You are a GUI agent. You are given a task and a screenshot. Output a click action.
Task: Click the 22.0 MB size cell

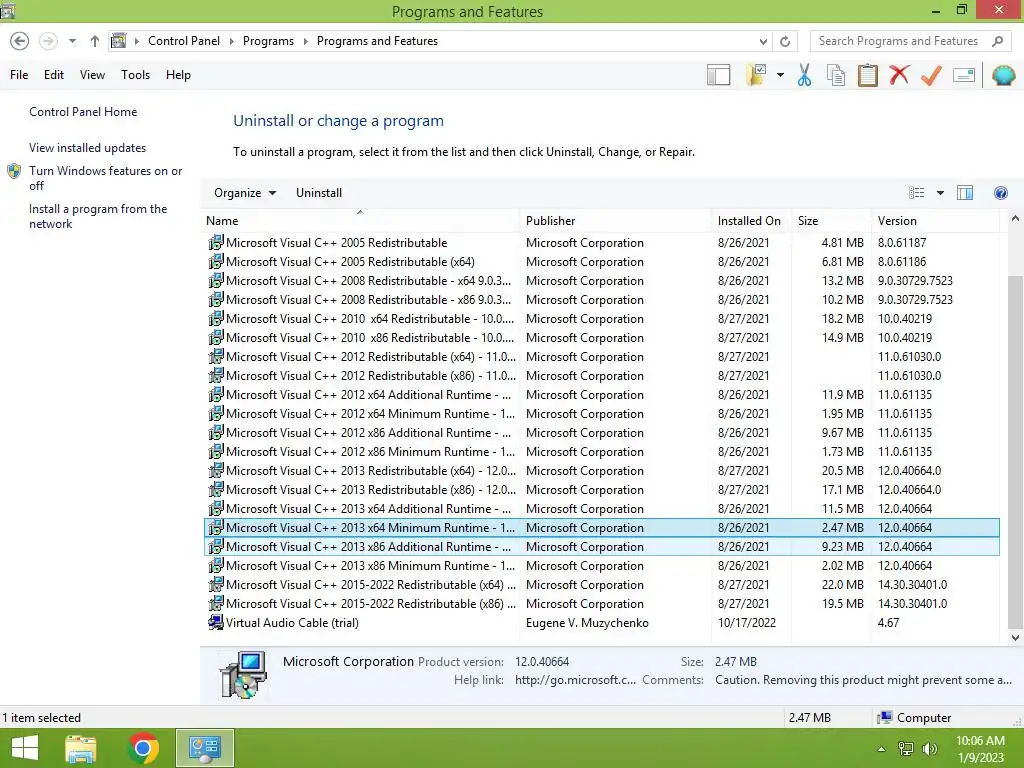coord(842,584)
